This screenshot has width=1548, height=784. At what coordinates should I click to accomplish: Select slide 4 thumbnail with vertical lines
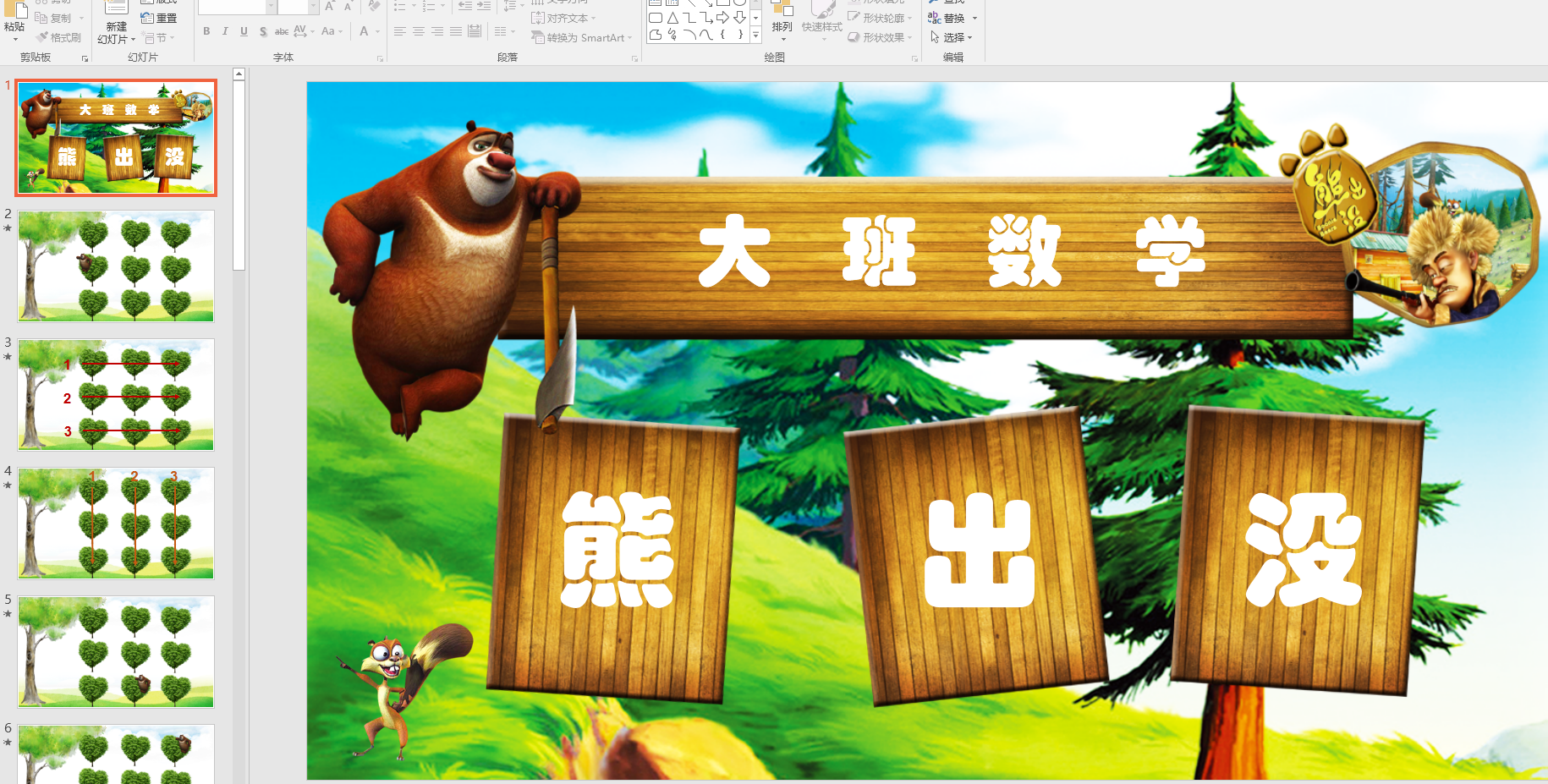(117, 524)
